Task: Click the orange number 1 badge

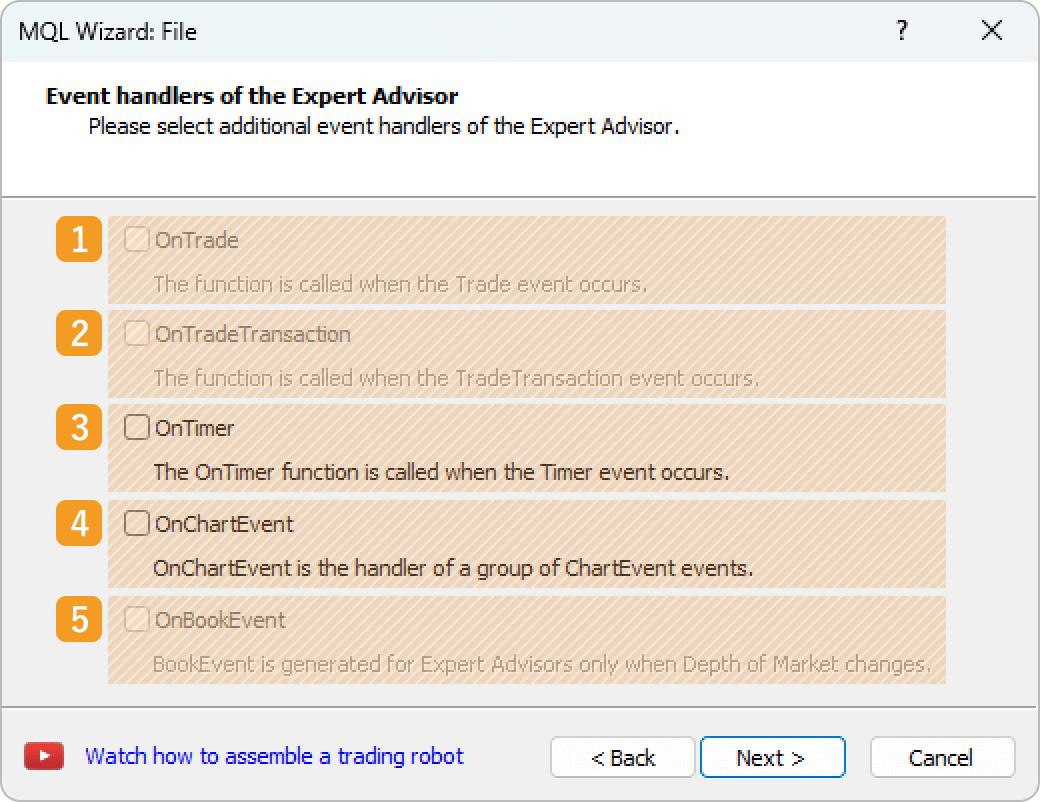Action: pos(79,240)
